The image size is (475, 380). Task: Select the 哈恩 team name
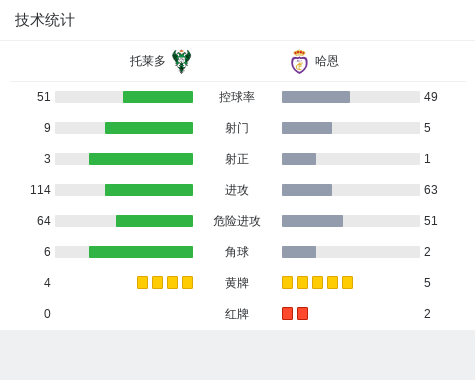327,61
